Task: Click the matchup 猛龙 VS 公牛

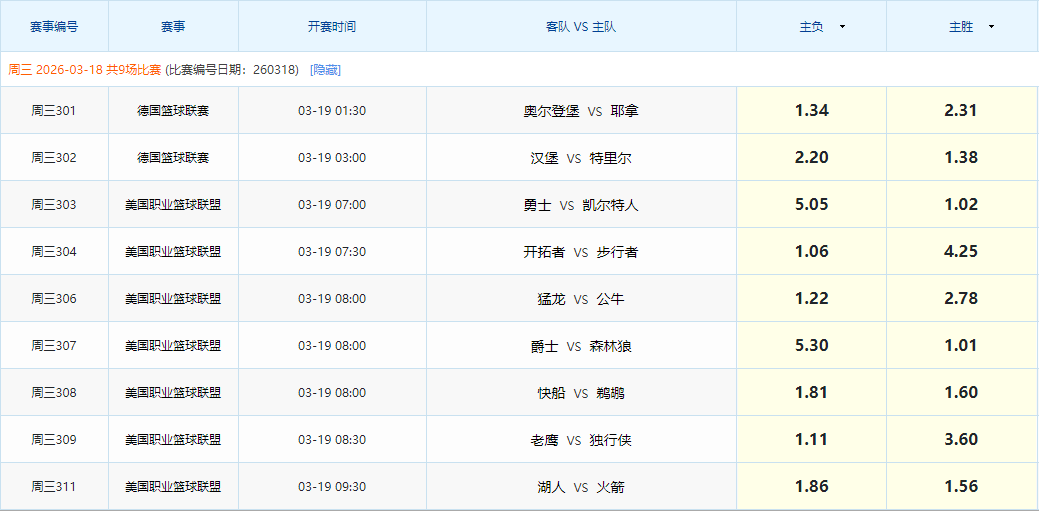Action: pos(581,299)
